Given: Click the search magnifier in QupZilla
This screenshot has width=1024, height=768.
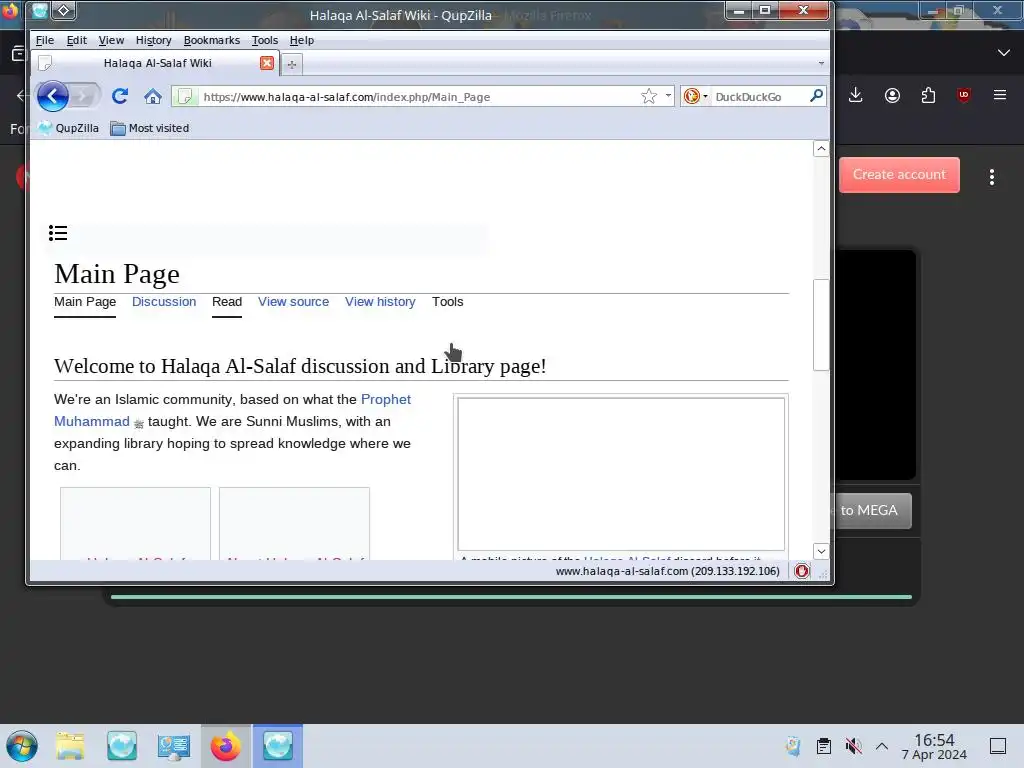Looking at the screenshot, I should click(816, 96).
